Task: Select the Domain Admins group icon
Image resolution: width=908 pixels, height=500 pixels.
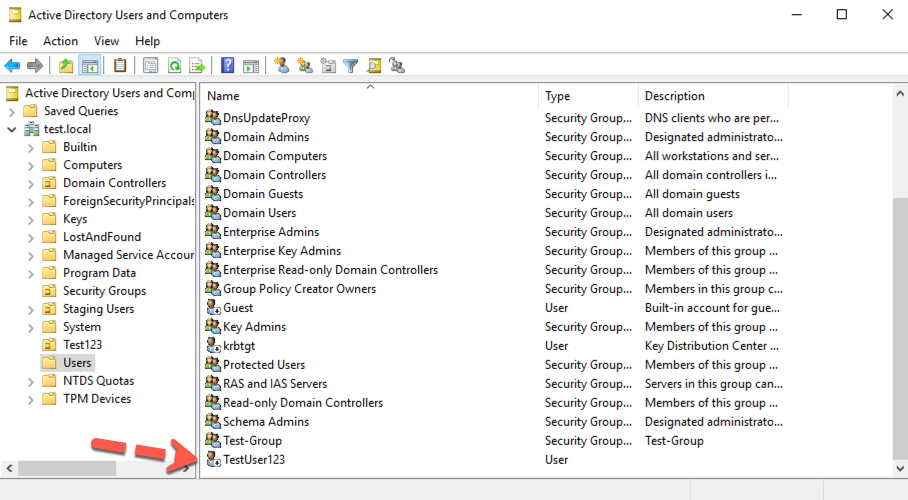Action: coord(213,136)
